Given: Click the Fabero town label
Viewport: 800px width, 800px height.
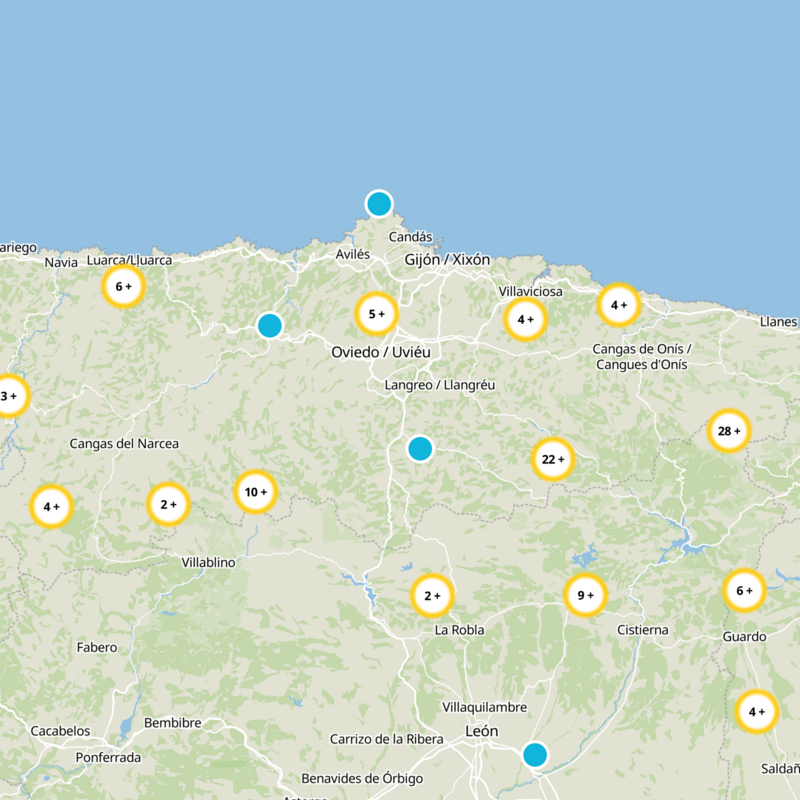Looking at the screenshot, I should pyautogui.click(x=97, y=647).
